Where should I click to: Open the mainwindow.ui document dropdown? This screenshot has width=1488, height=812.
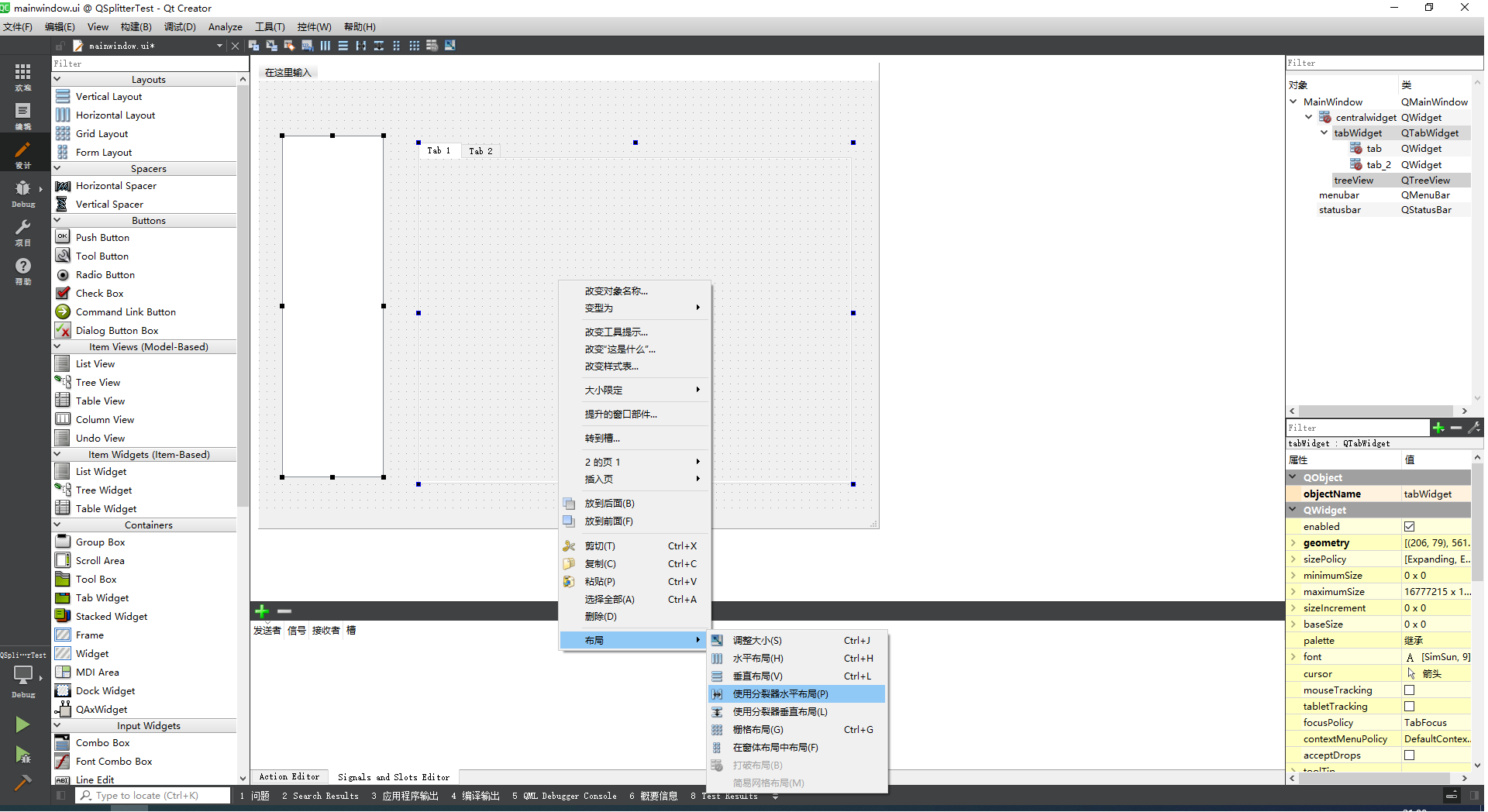[219, 46]
